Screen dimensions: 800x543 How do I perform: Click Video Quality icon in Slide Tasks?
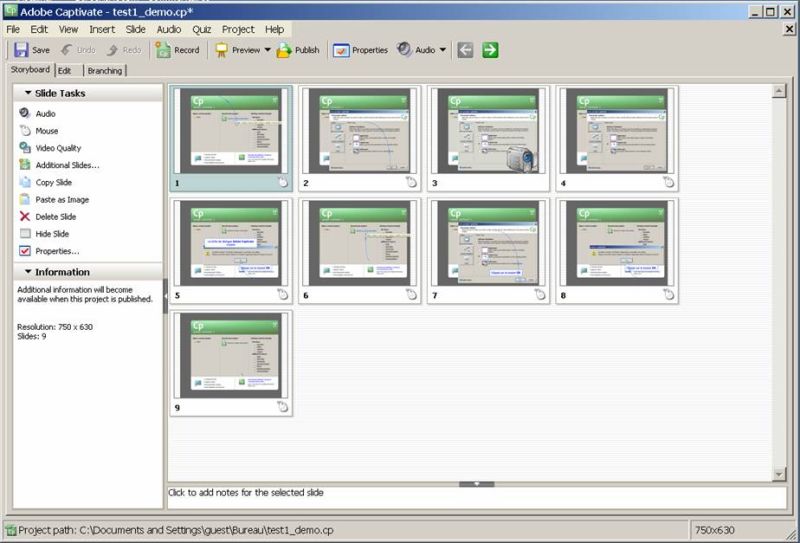[24, 147]
